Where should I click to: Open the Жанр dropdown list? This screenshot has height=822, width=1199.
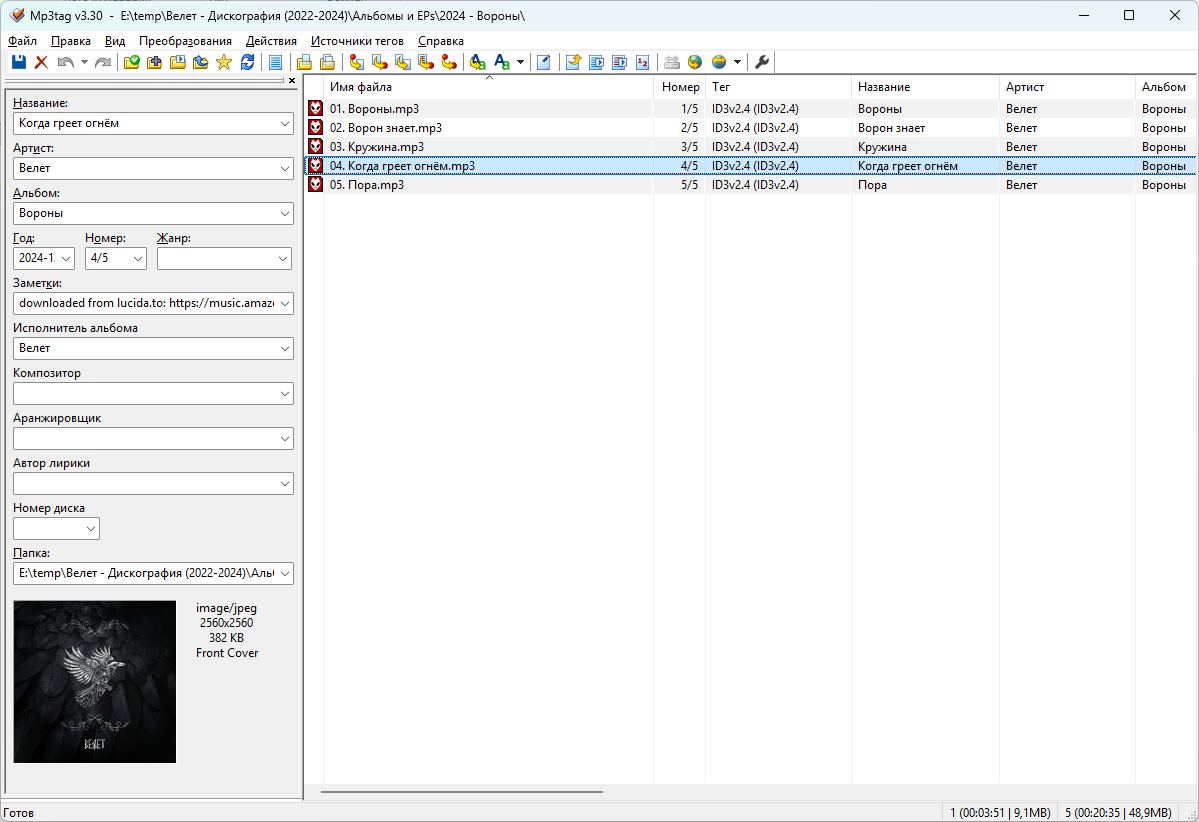(x=281, y=259)
